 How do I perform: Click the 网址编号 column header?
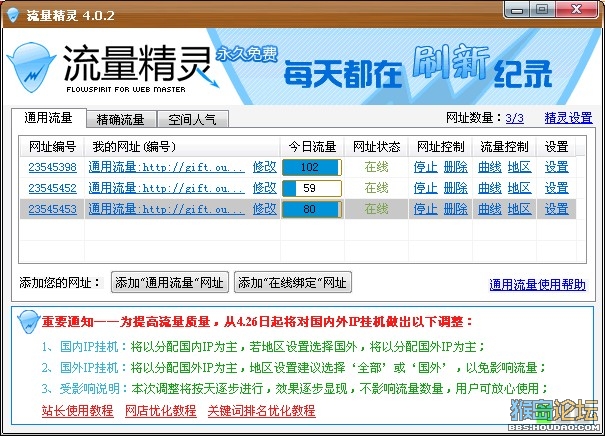pos(52,147)
